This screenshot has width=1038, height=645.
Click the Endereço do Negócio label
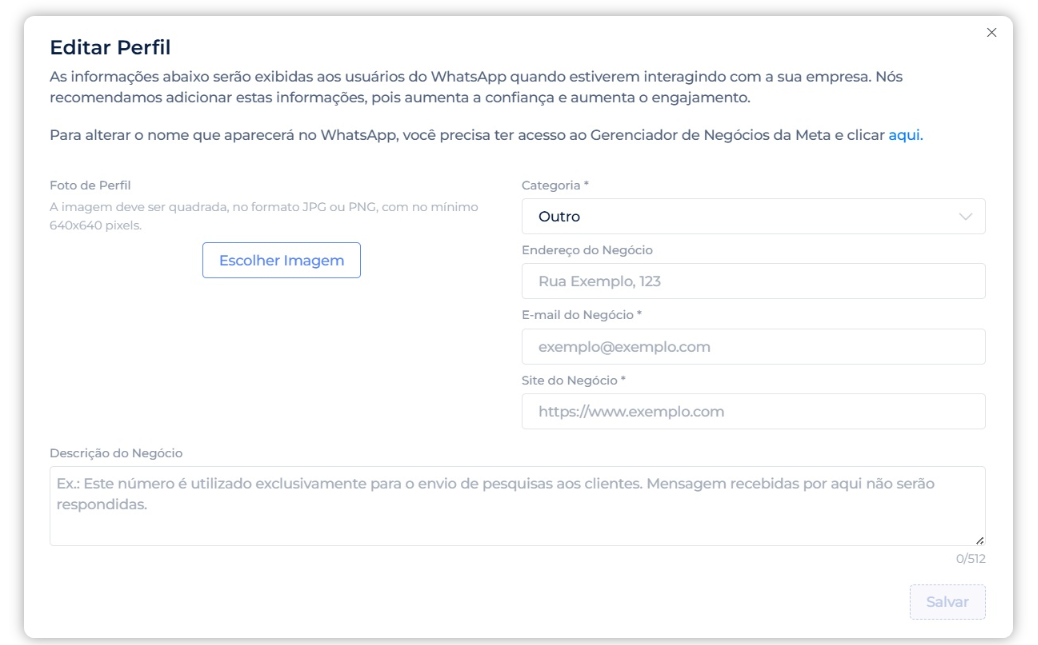[x=587, y=250]
